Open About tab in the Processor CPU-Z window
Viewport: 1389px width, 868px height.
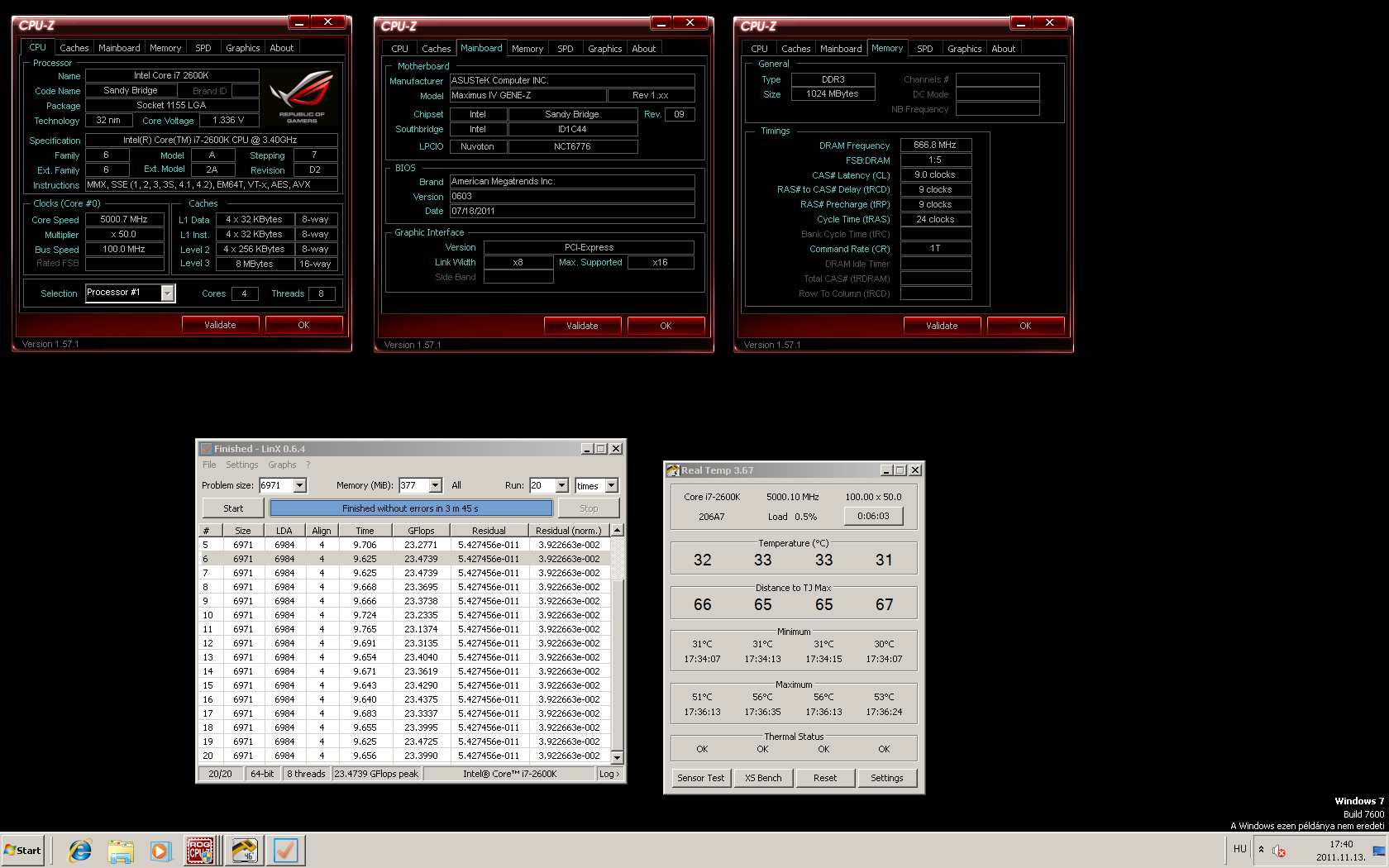(x=282, y=48)
